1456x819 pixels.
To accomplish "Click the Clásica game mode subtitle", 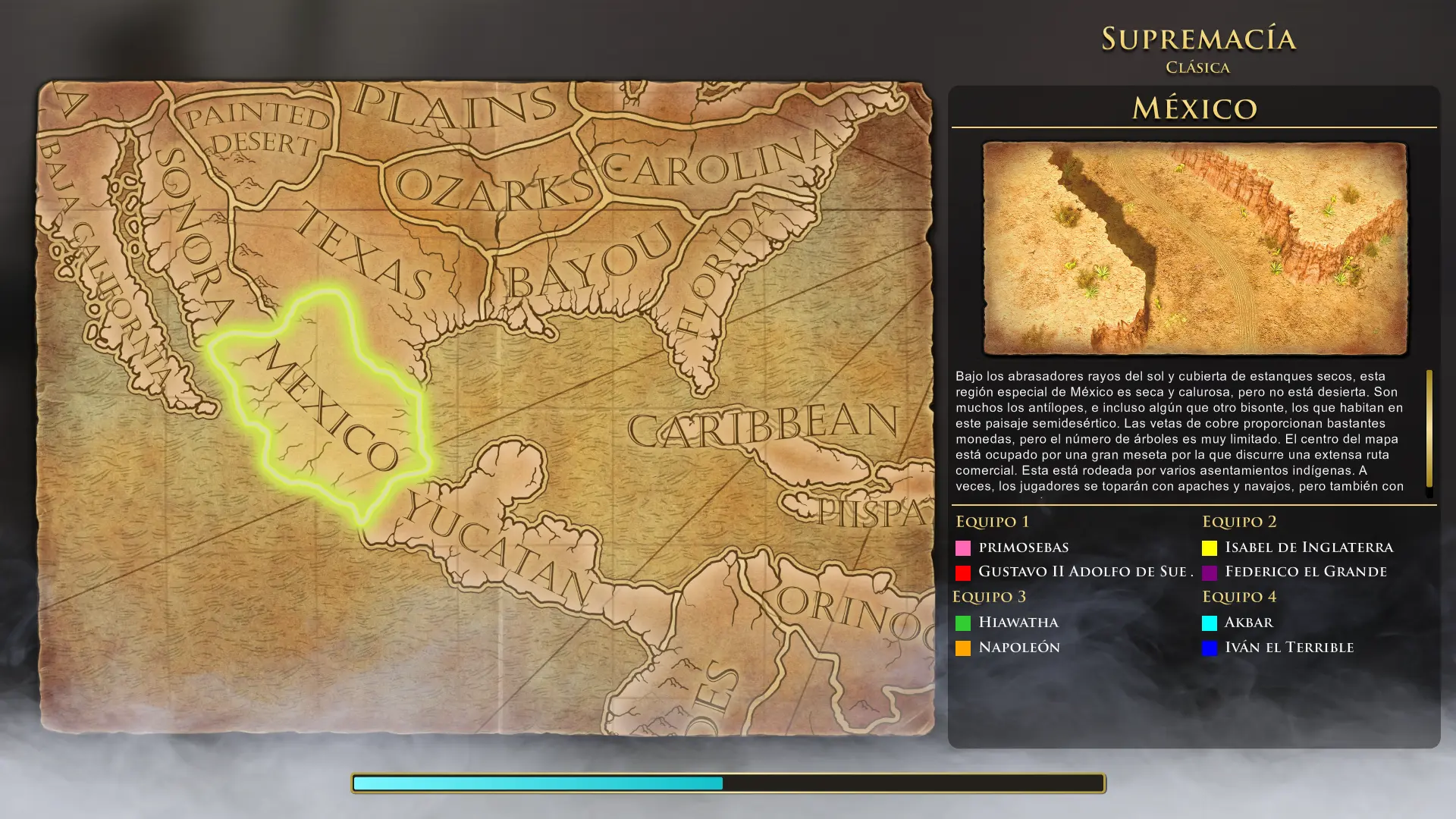I will tap(1198, 67).
